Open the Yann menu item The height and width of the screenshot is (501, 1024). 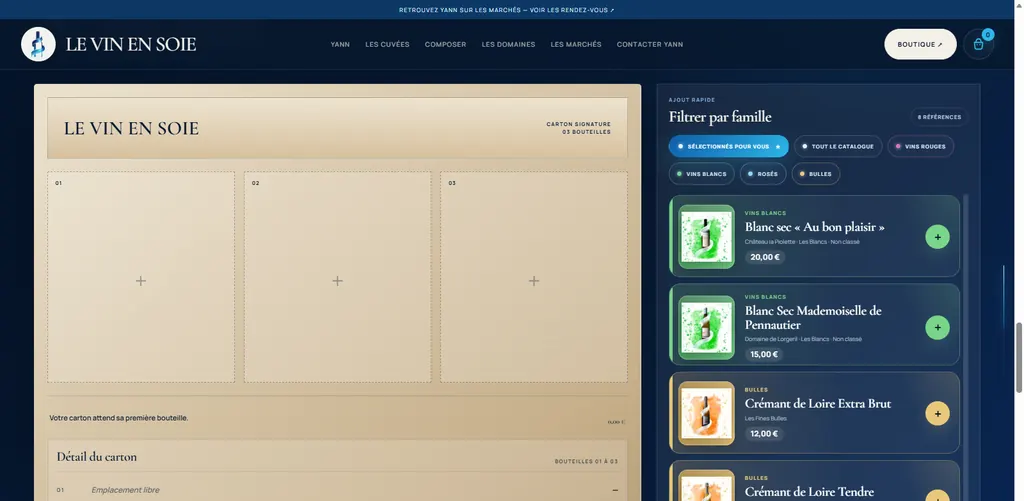(x=340, y=44)
